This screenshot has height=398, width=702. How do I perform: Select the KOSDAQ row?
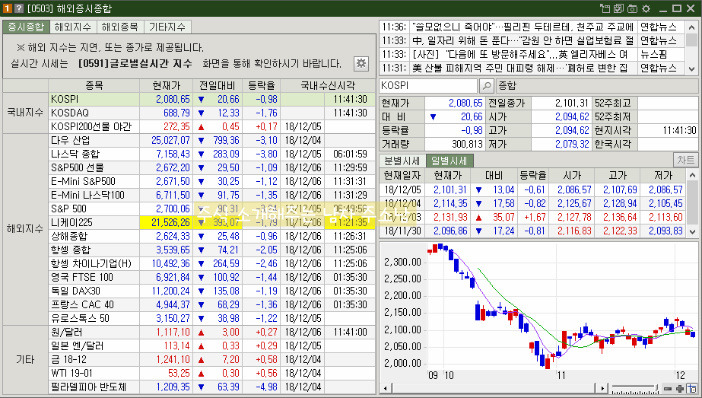(x=212, y=113)
